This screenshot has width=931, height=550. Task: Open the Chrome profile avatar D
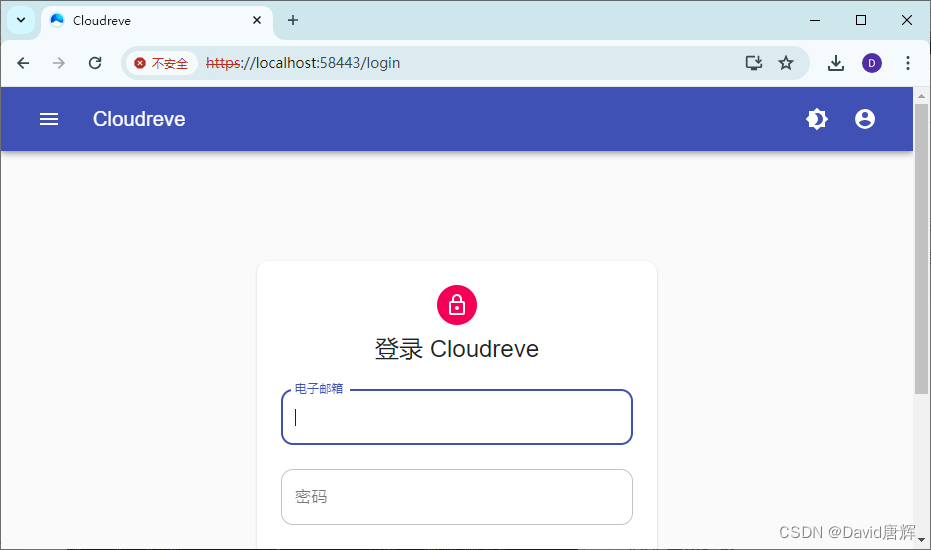(872, 63)
